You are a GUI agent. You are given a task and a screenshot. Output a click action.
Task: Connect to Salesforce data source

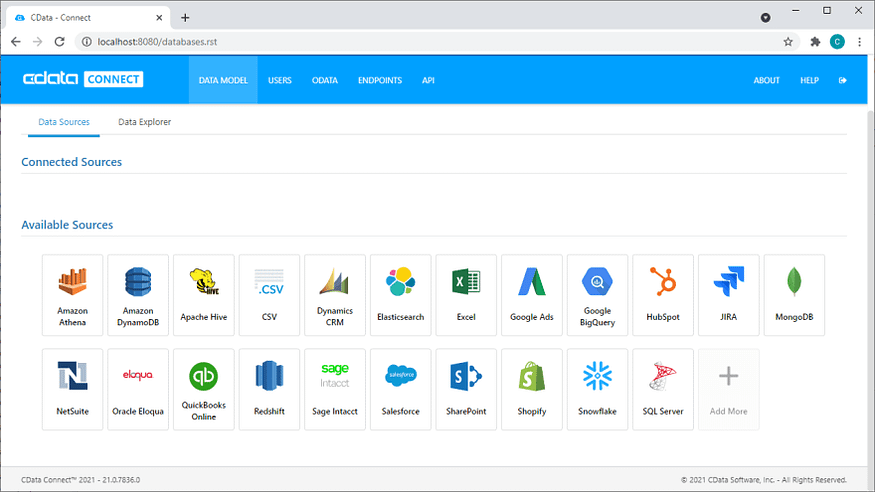coord(401,389)
